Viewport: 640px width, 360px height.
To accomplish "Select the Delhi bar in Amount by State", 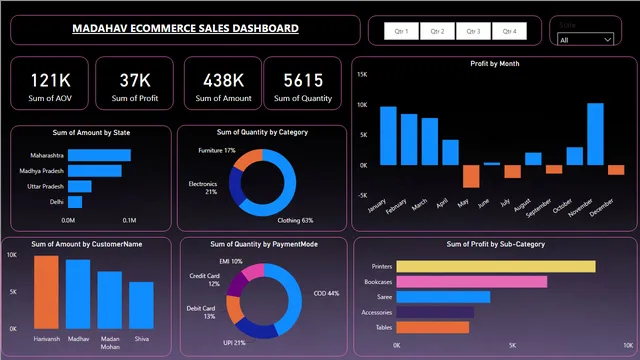I will 75,202.
